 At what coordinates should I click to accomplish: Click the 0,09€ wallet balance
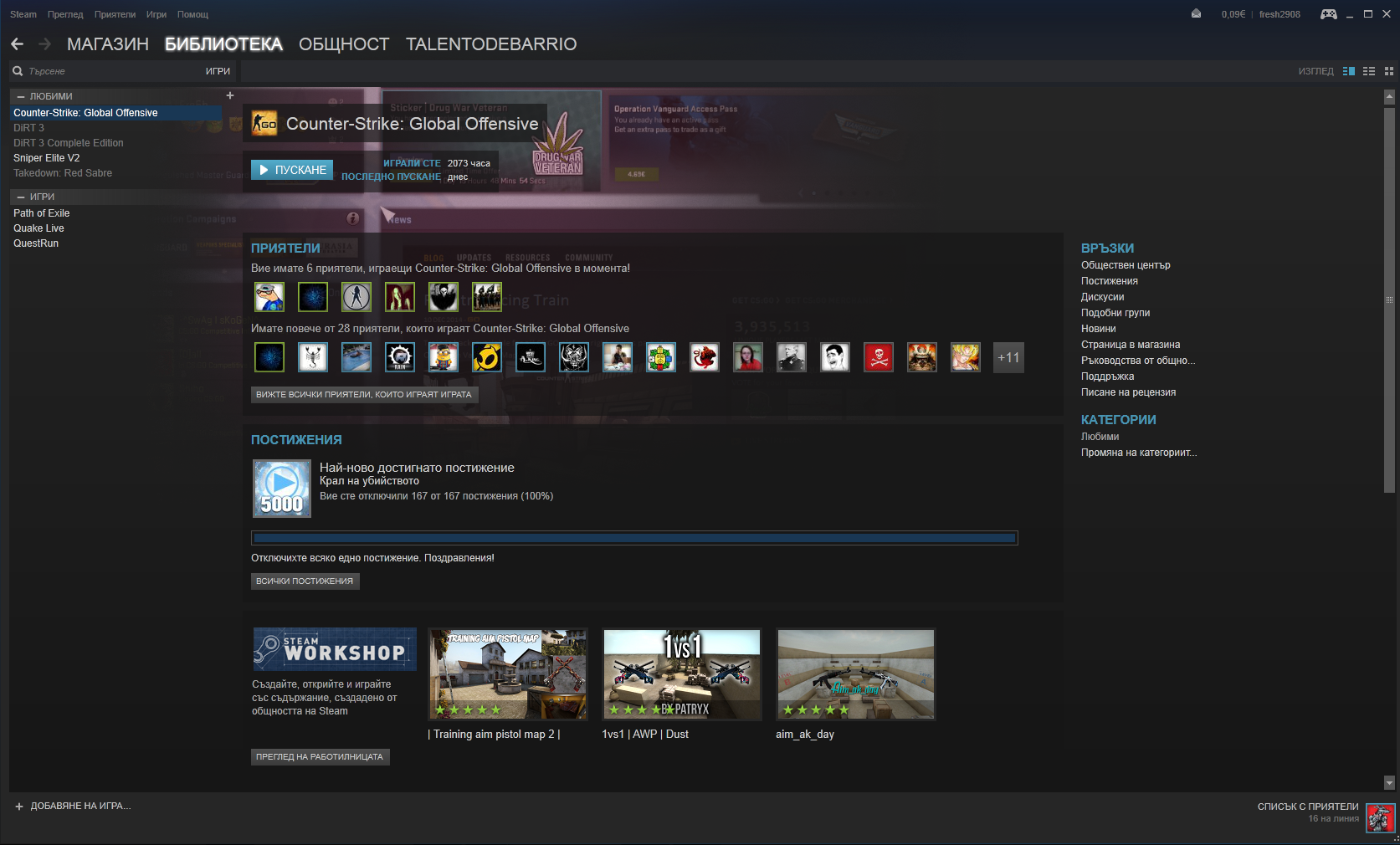click(x=1233, y=14)
